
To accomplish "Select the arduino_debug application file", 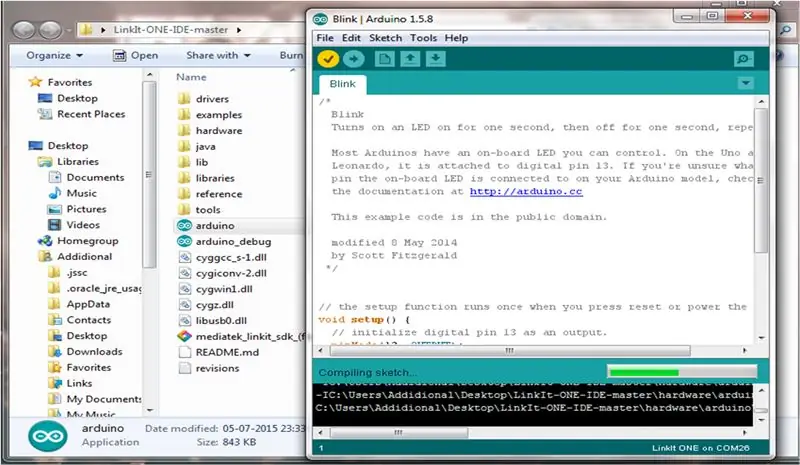I will click(x=224, y=241).
